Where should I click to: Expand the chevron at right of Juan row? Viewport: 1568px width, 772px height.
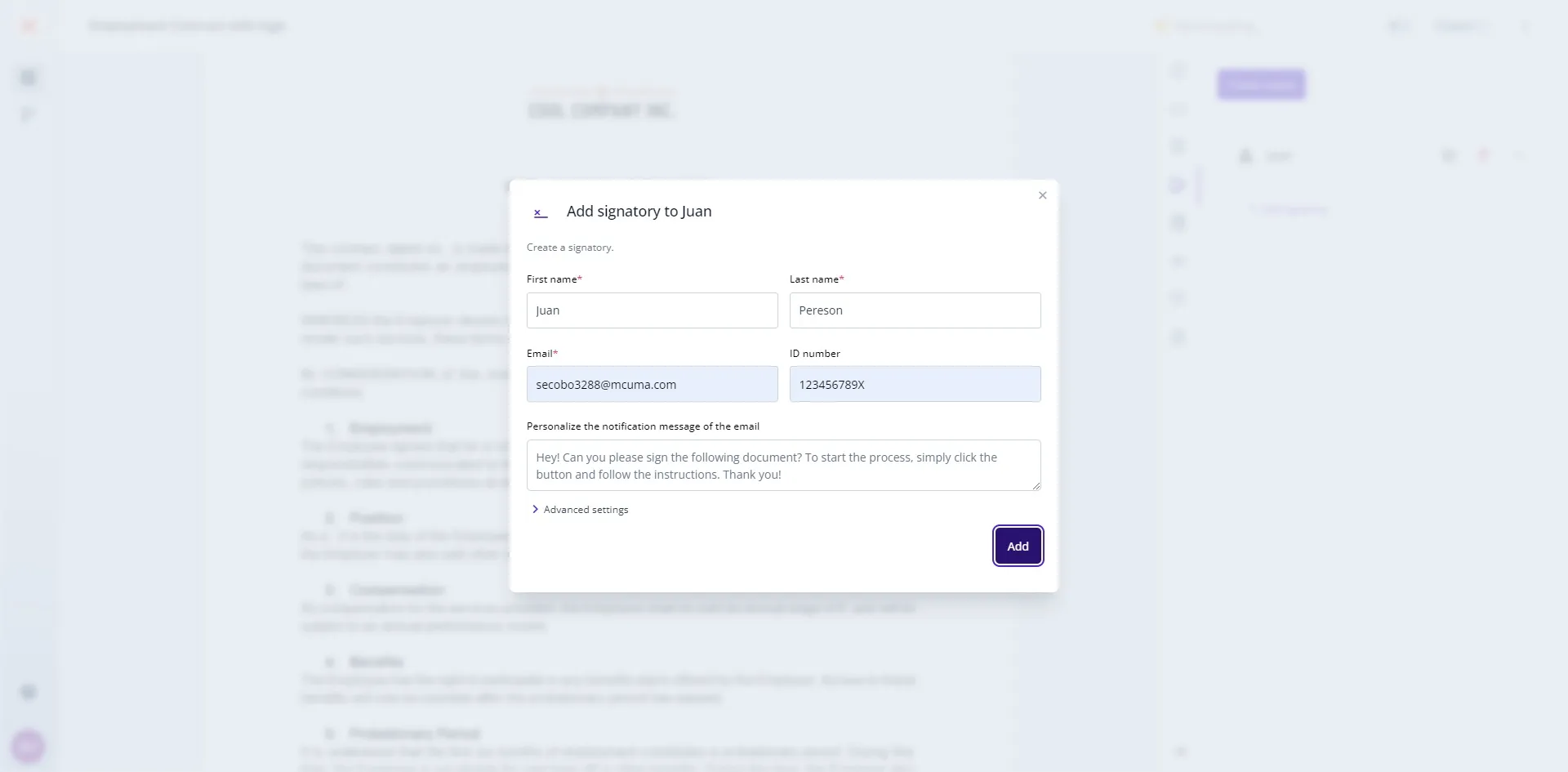(1519, 155)
